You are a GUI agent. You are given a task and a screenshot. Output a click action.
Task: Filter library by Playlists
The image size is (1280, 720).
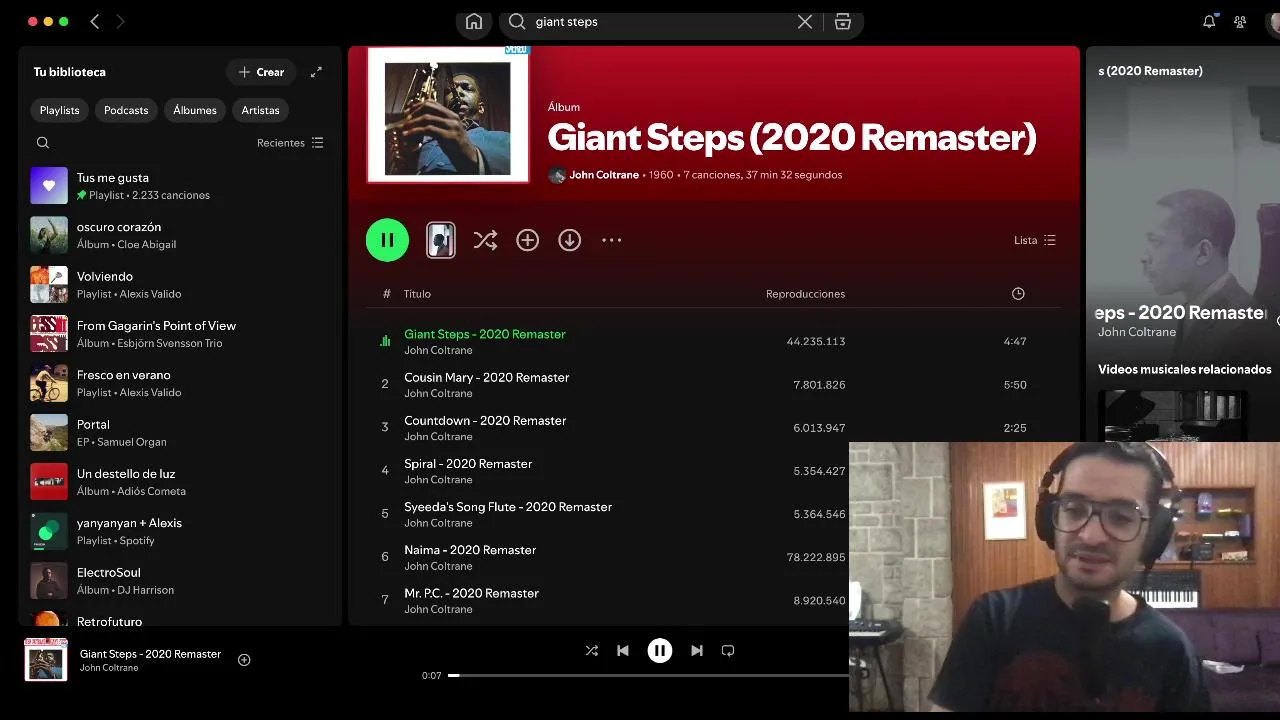coord(60,110)
